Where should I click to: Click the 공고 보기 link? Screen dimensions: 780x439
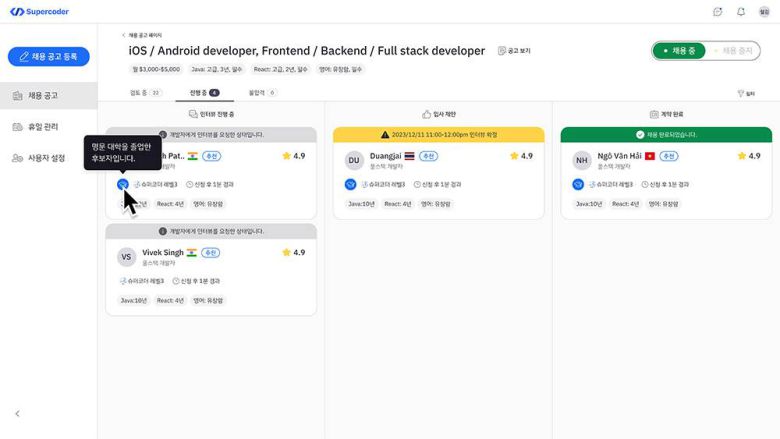[x=515, y=50]
